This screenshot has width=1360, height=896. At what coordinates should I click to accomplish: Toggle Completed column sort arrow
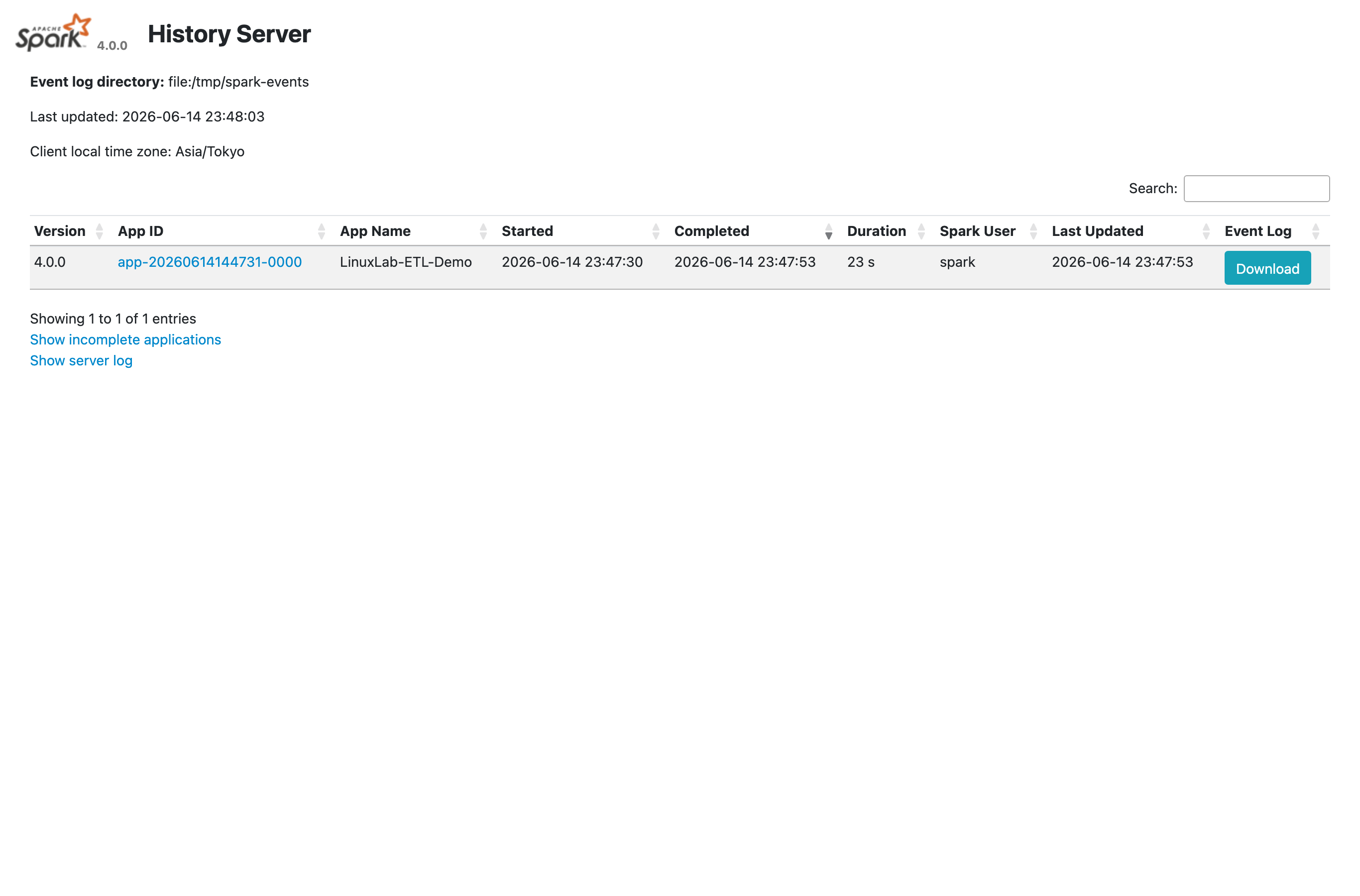click(x=828, y=231)
